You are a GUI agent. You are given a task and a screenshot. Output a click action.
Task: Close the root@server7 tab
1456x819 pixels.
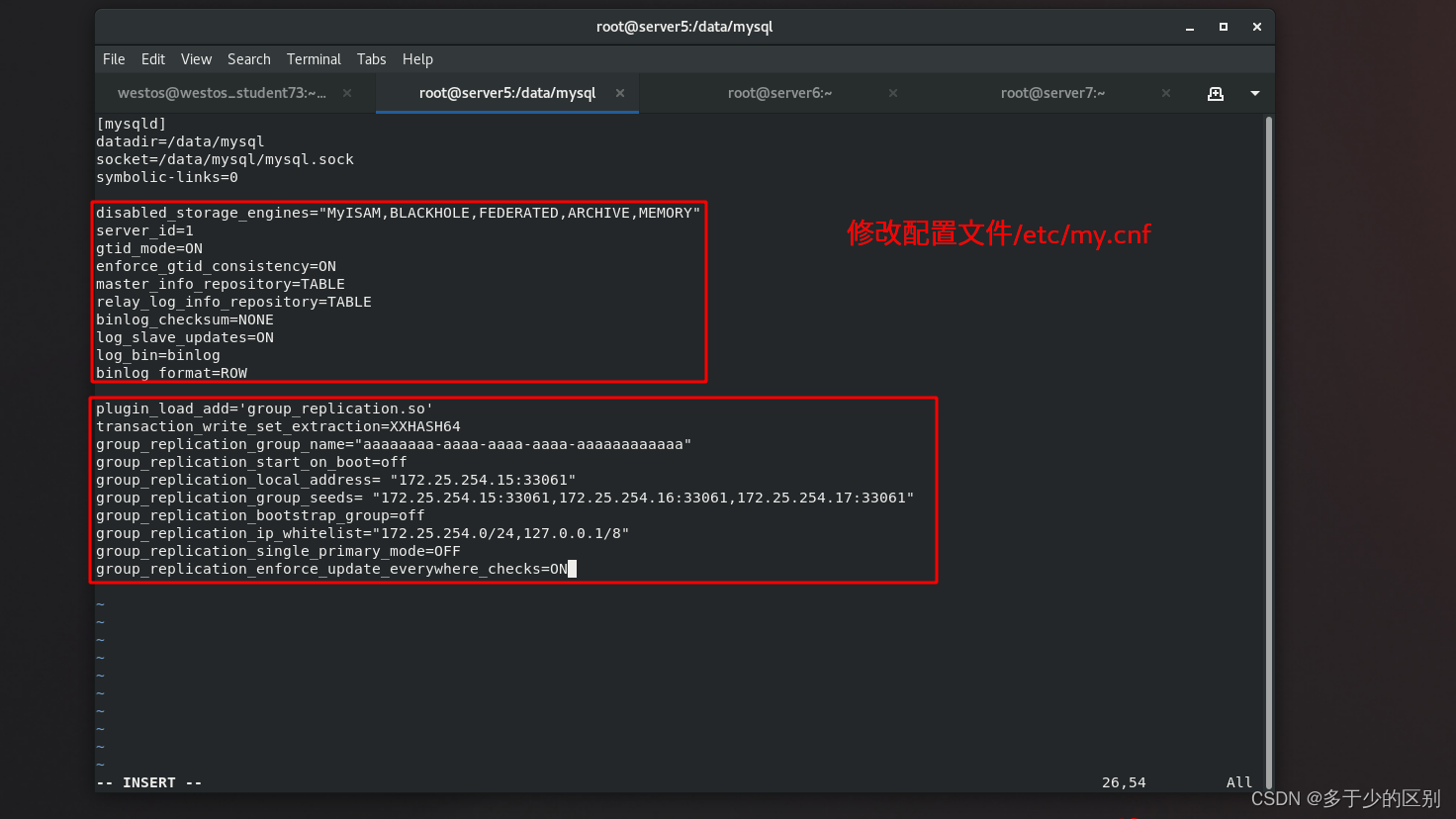pyautogui.click(x=1166, y=93)
